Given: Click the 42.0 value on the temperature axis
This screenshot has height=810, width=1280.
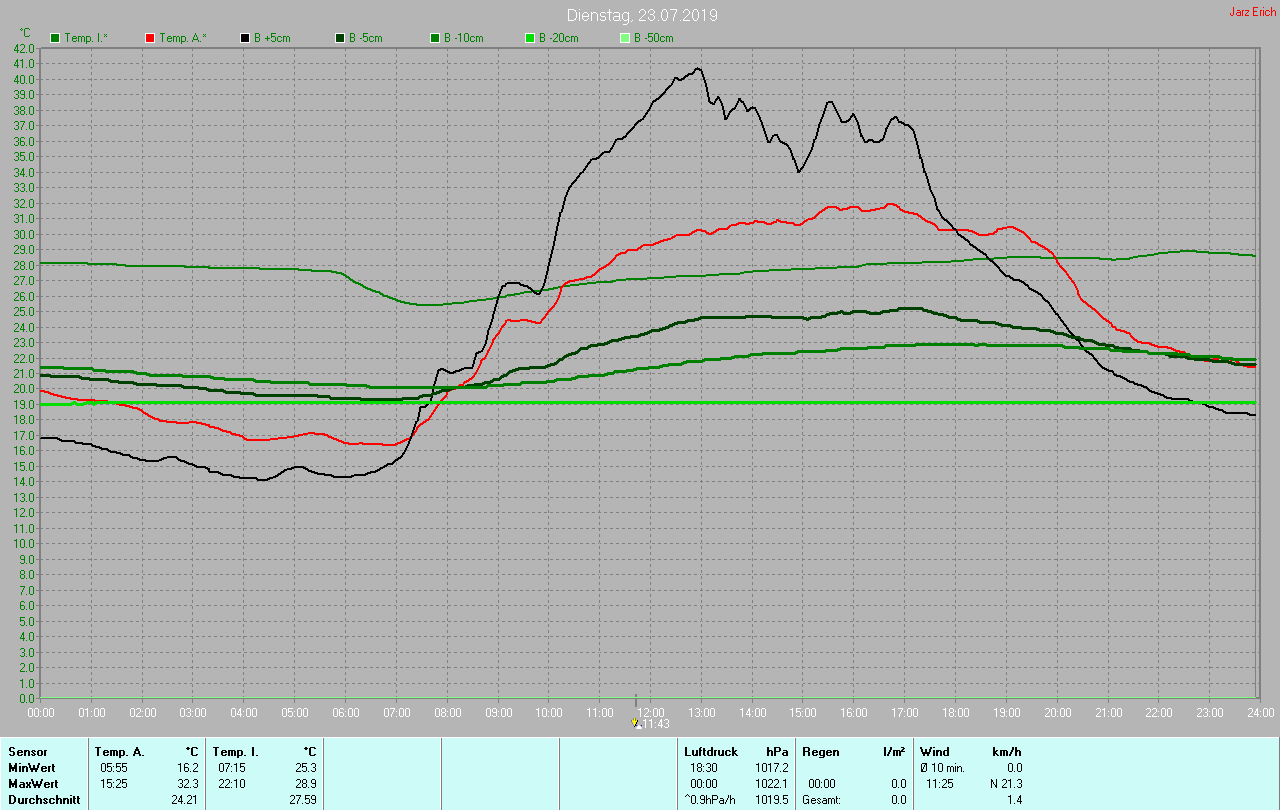Looking at the screenshot, I should tap(25, 48).
